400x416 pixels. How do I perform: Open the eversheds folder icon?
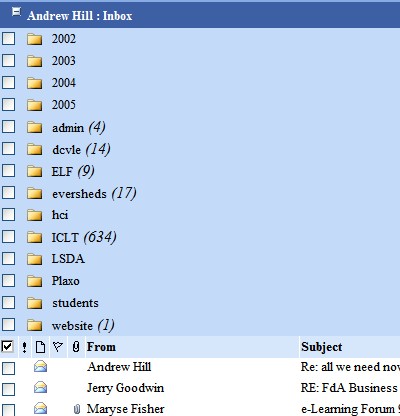pyautogui.click(x=34, y=193)
